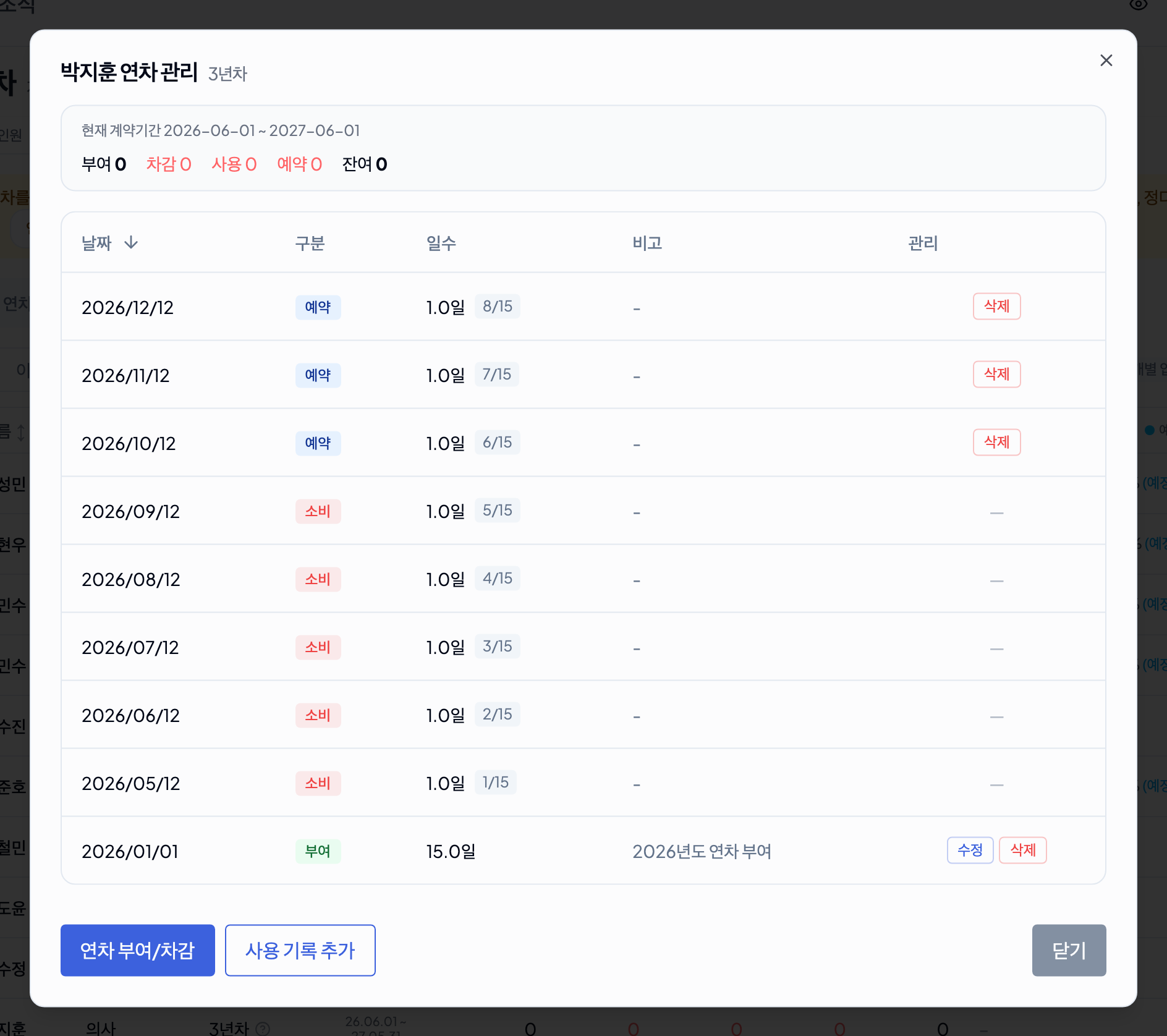1167x1036 pixels.
Task: Click the 차감 0 summary value
Action: (169, 164)
